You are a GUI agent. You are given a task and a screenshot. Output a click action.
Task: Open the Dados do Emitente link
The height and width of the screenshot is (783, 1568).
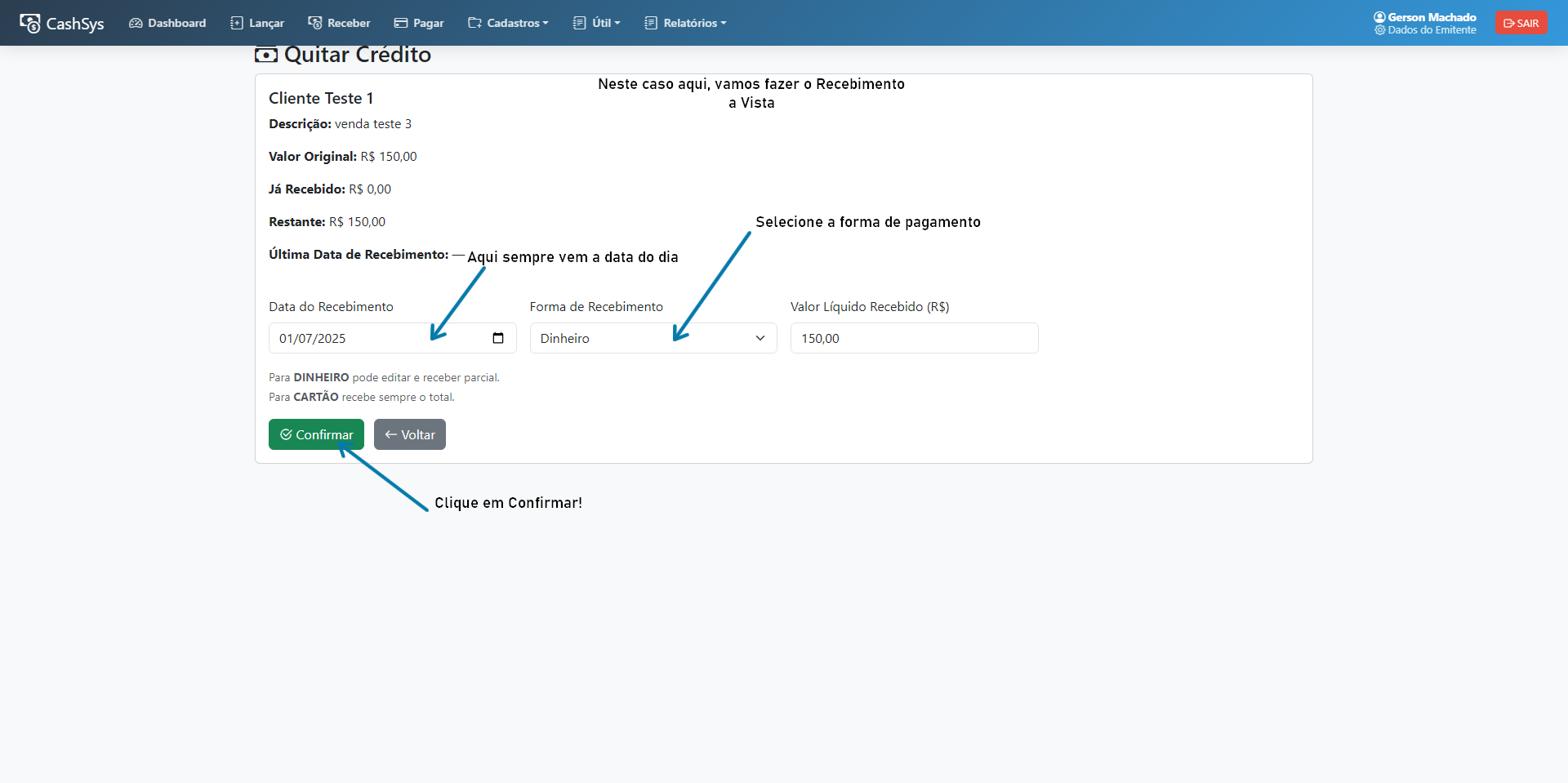1432,30
